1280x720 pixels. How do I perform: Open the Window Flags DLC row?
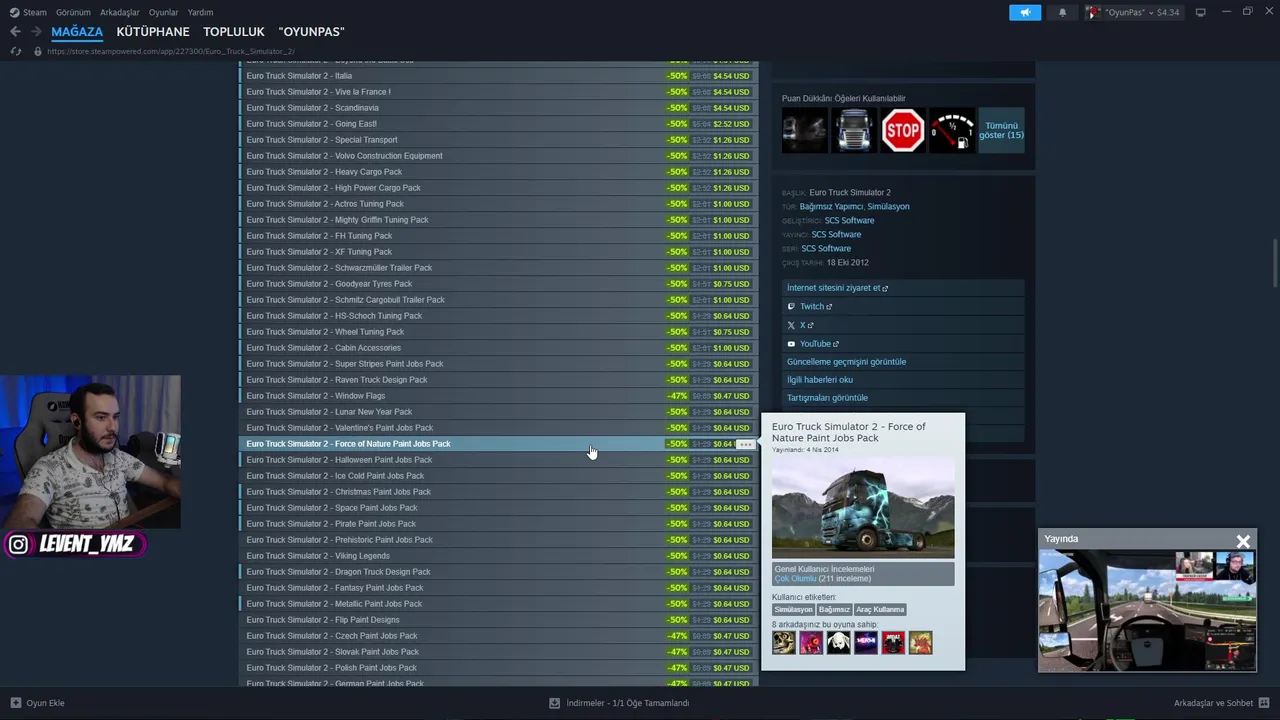pos(498,396)
